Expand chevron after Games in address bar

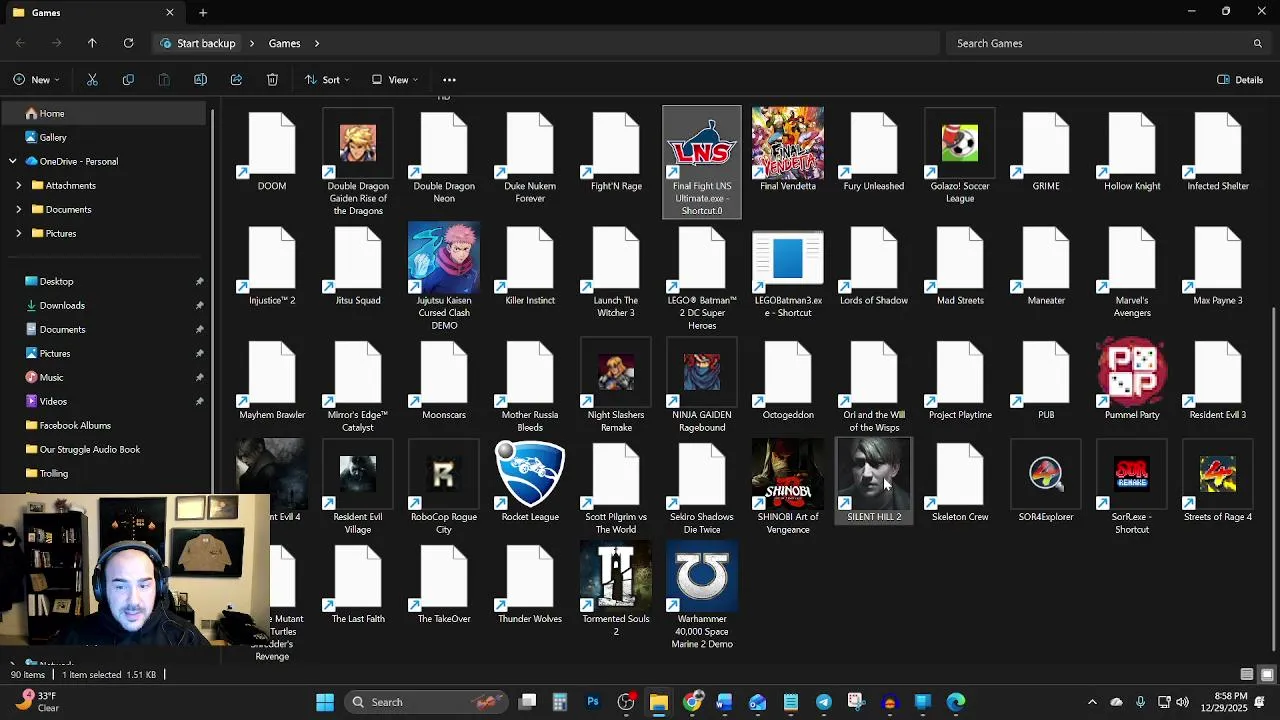coord(317,43)
